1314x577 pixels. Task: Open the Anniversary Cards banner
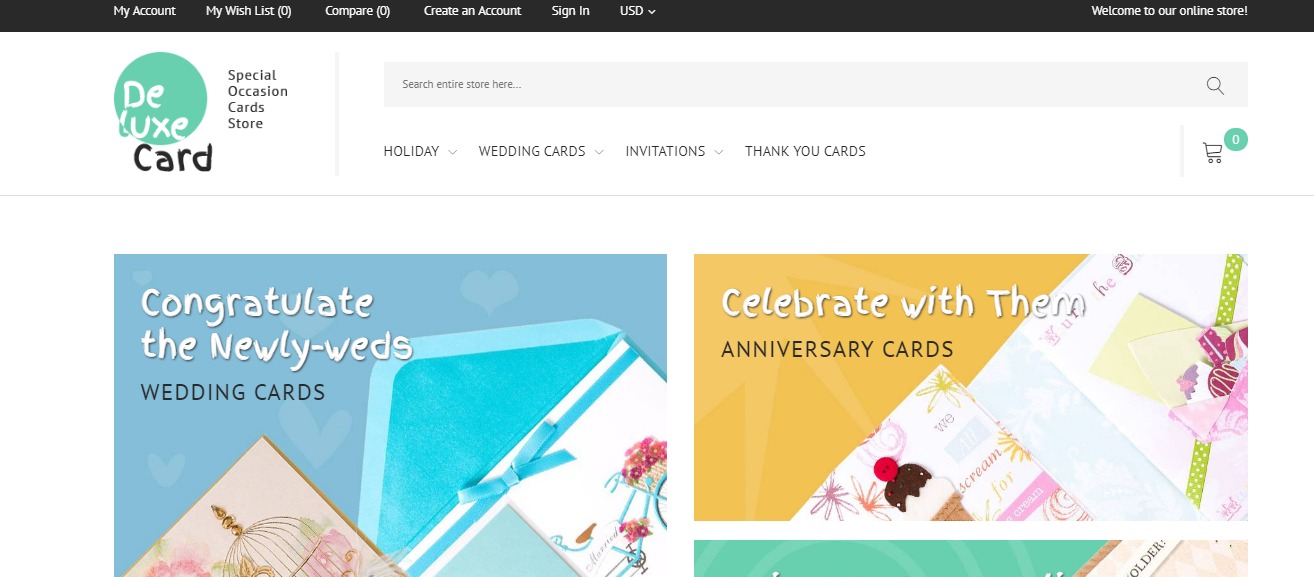971,387
